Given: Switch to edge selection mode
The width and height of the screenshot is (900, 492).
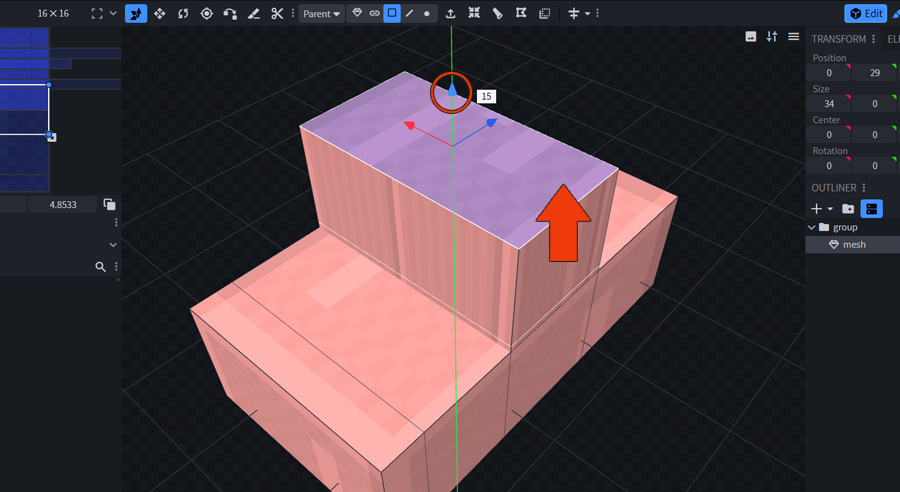Looking at the screenshot, I should (x=410, y=14).
